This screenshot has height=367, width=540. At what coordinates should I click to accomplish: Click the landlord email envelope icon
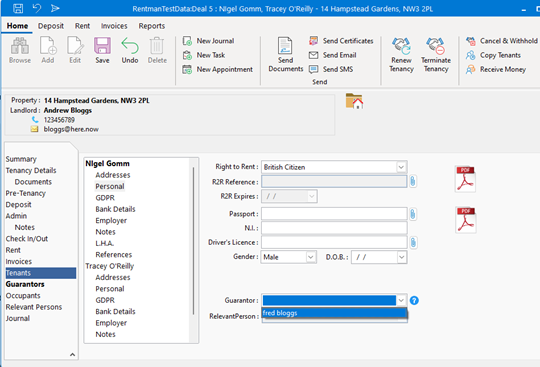(x=34, y=129)
